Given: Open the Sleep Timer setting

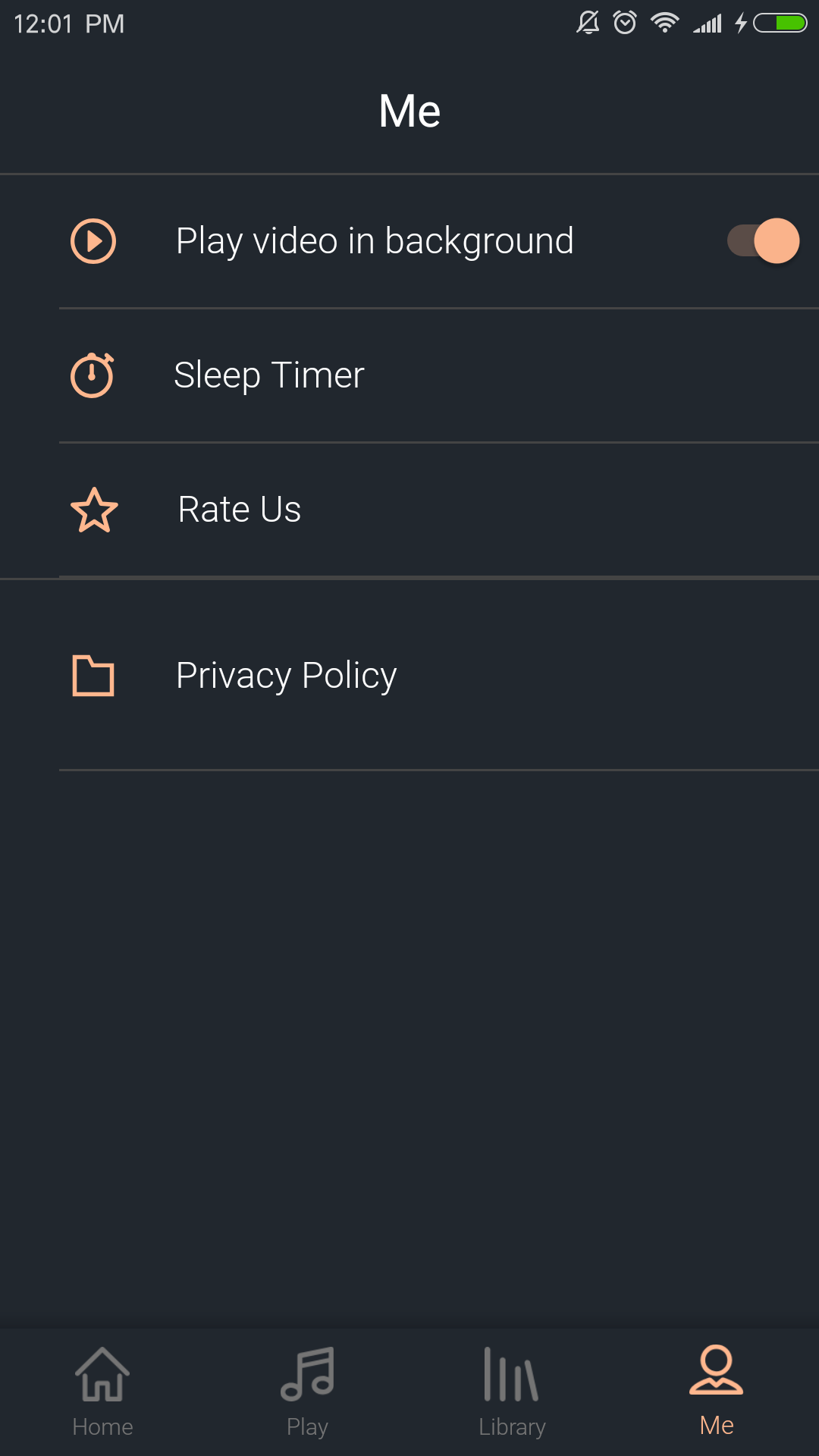Looking at the screenshot, I should click(269, 375).
